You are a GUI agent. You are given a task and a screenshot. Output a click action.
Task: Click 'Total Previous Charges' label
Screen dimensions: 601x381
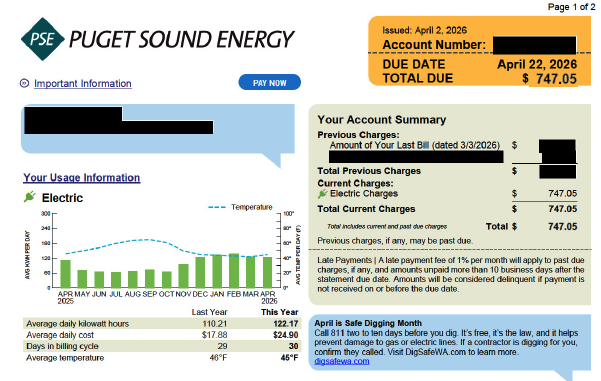[x=369, y=171]
